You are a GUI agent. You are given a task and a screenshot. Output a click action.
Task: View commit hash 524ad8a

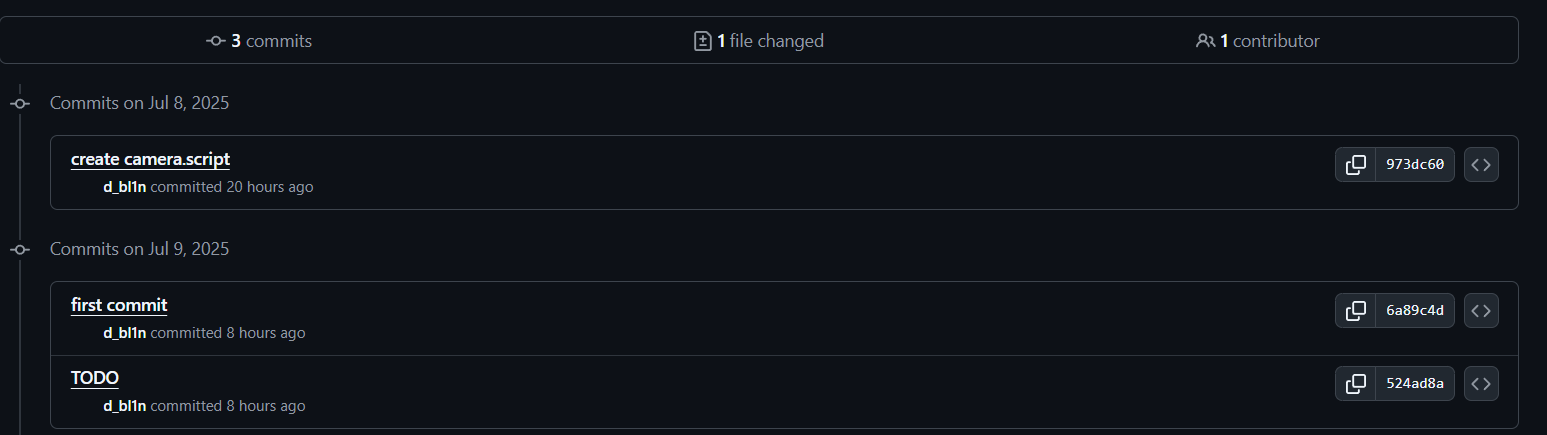pos(1415,384)
